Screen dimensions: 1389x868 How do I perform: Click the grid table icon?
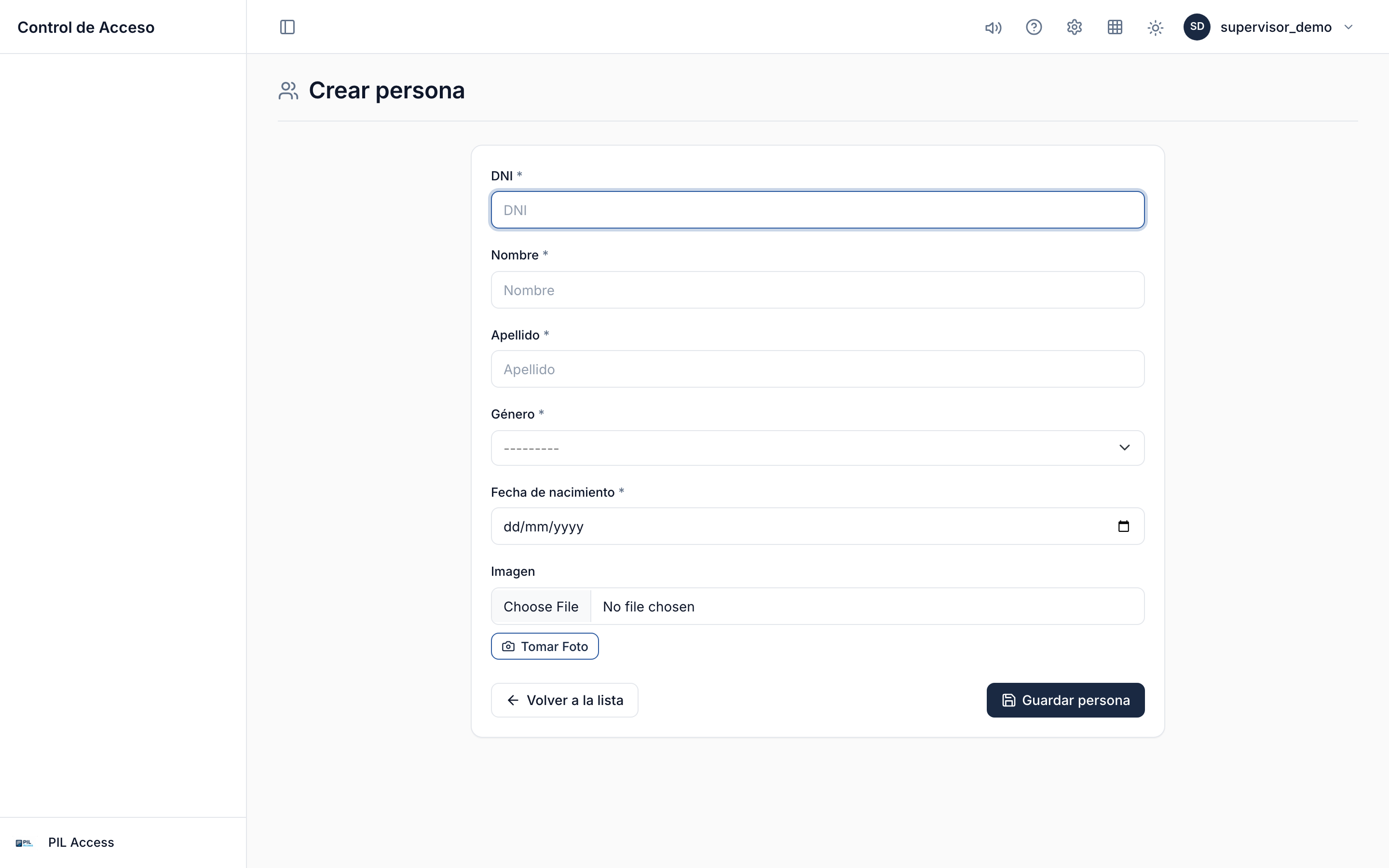click(1115, 27)
